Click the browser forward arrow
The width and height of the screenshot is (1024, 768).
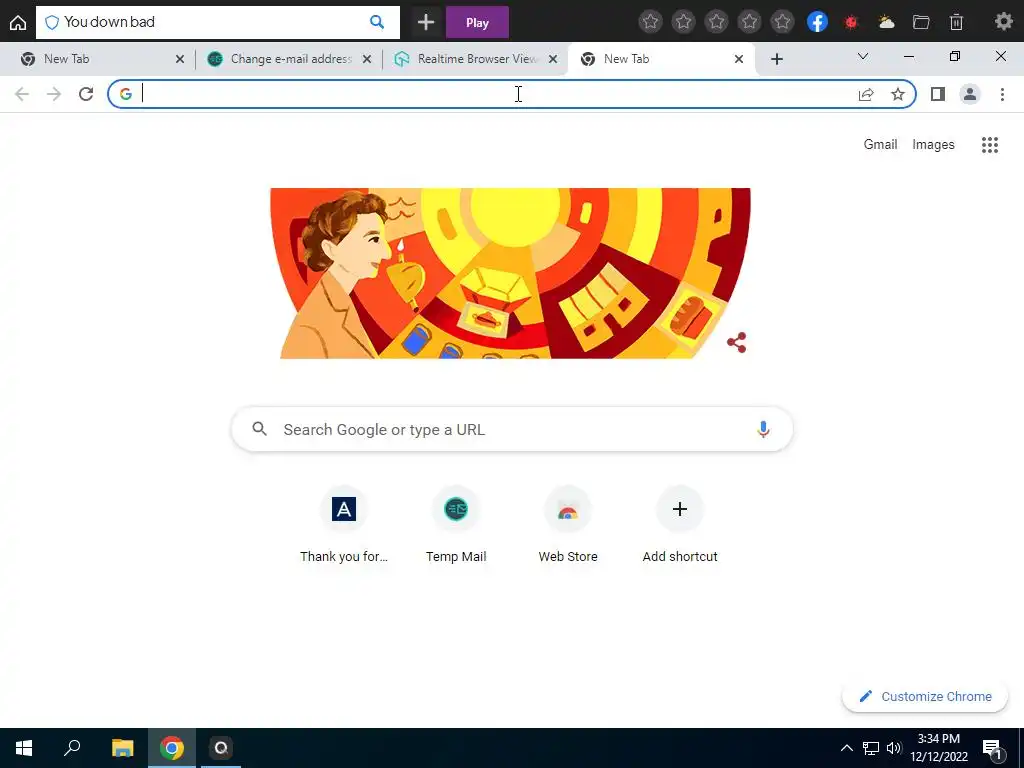(54, 94)
